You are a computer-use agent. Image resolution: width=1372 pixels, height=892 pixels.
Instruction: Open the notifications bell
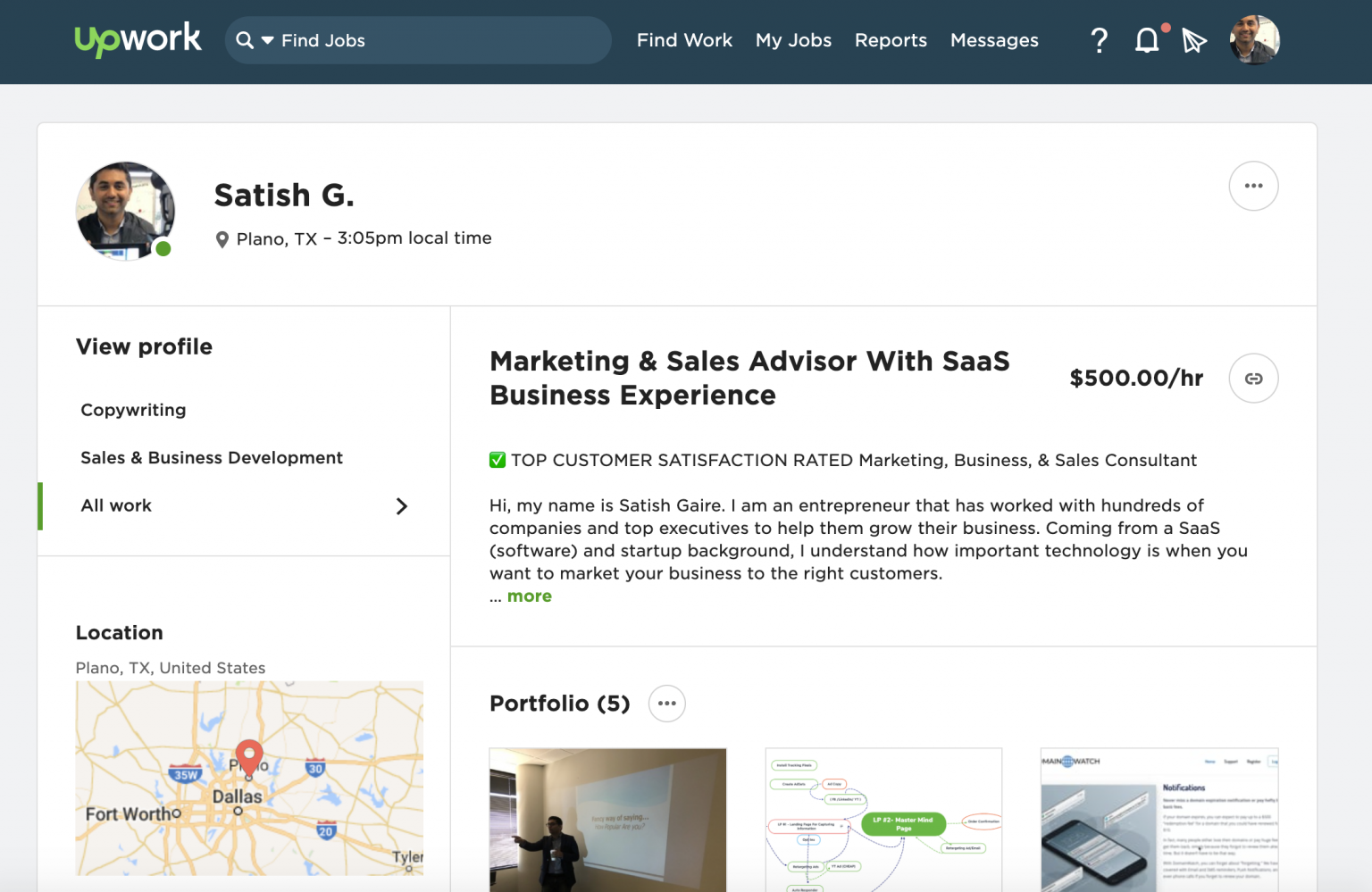1147,40
